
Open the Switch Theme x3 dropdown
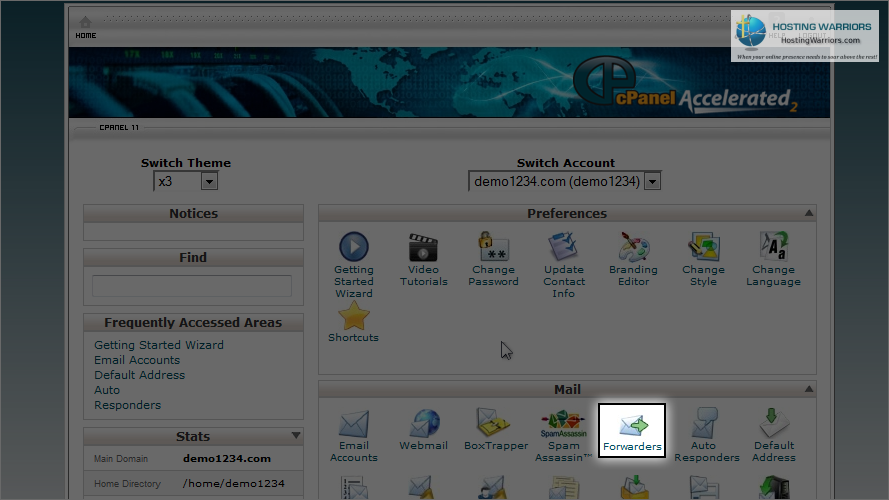[x=185, y=181]
